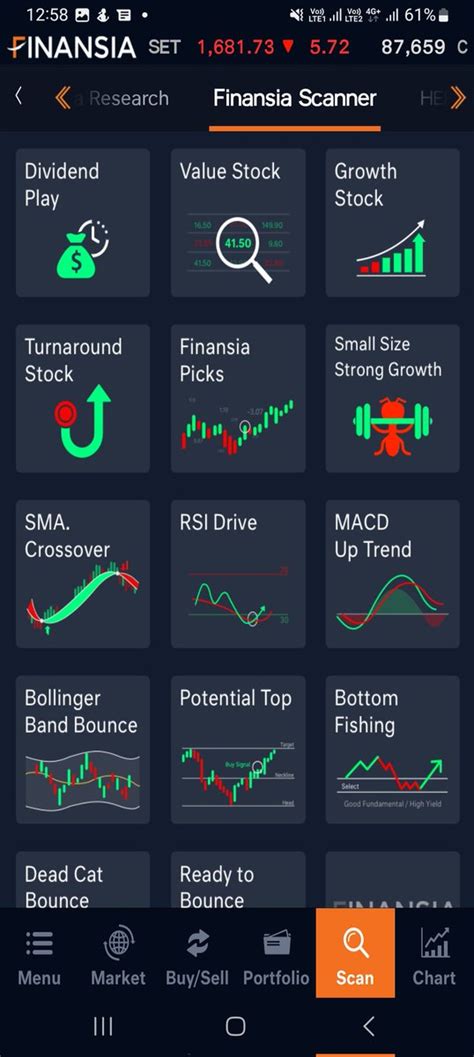Tap the thin back chevron at top left
The image size is (474, 1057).
[x=18, y=96]
